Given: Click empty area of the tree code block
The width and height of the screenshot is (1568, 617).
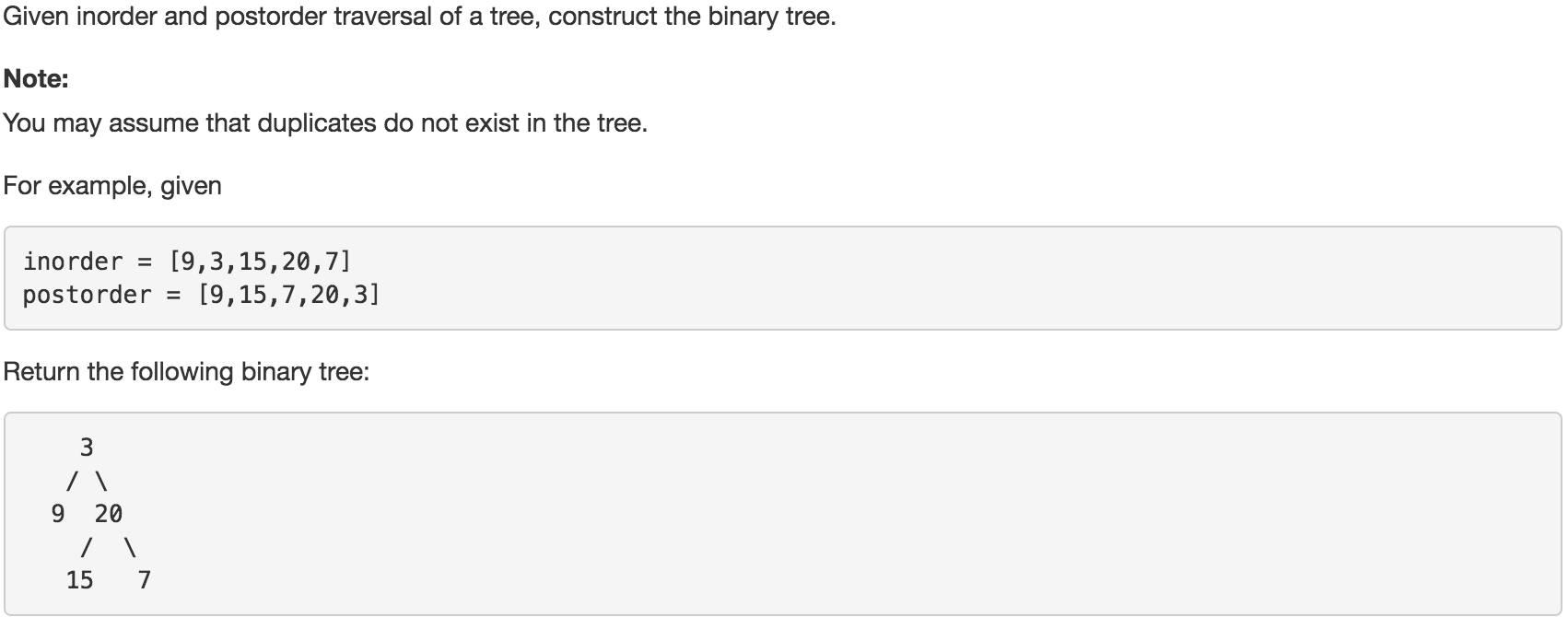Looking at the screenshot, I should click(x=829, y=514).
